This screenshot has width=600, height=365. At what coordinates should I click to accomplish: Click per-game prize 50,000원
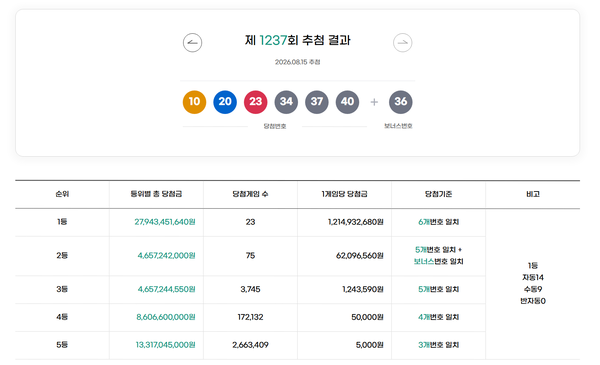click(x=367, y=317)
